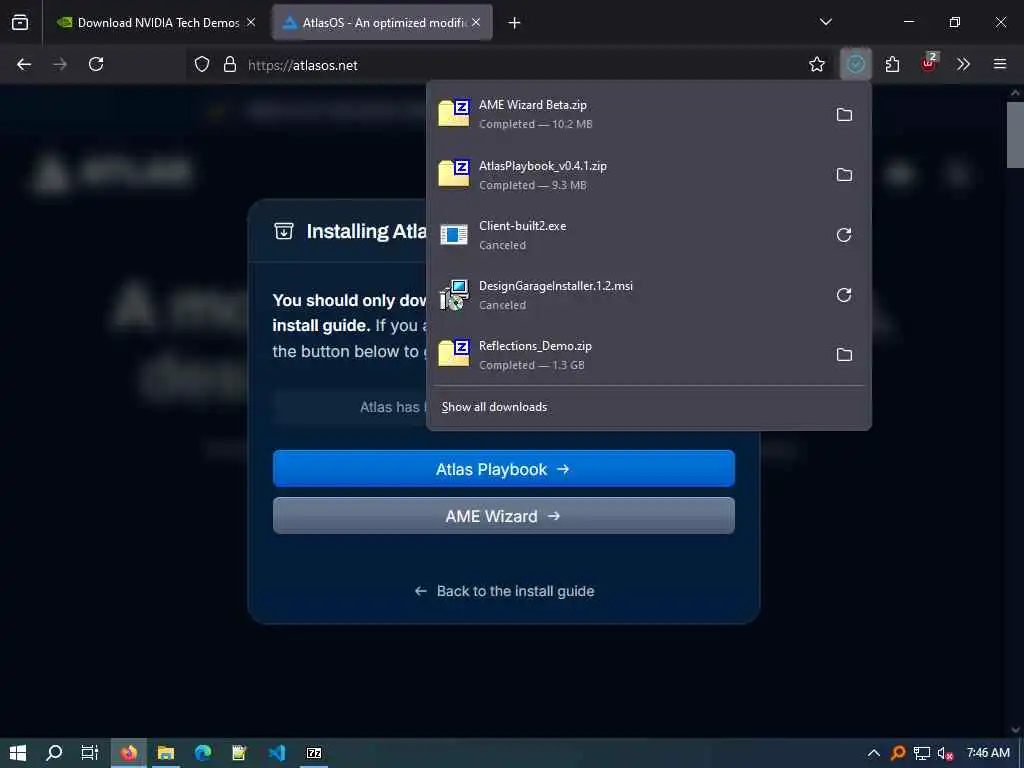Retry the Client-built2.exe download
The width and height of the screenshot is (1024, 768).
click(844, 234)
